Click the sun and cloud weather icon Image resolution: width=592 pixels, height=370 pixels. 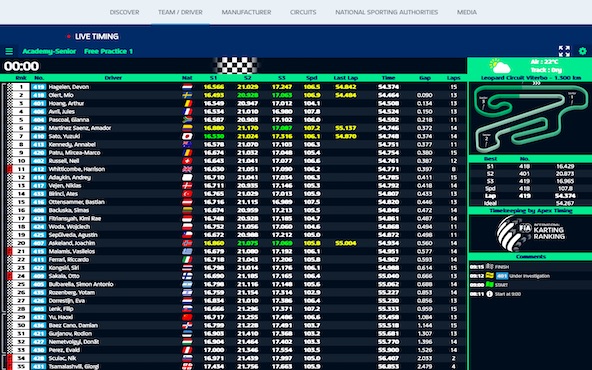[500, 66]
